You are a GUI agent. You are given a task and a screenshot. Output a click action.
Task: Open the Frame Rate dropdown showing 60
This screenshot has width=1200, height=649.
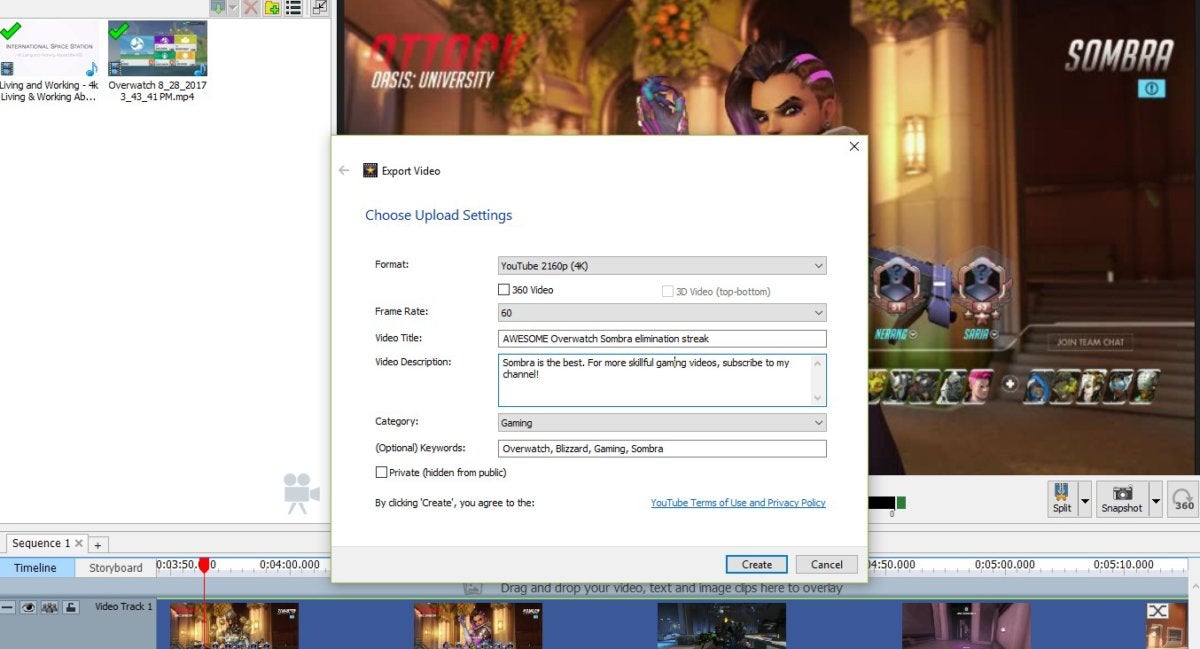click(662, 312)
